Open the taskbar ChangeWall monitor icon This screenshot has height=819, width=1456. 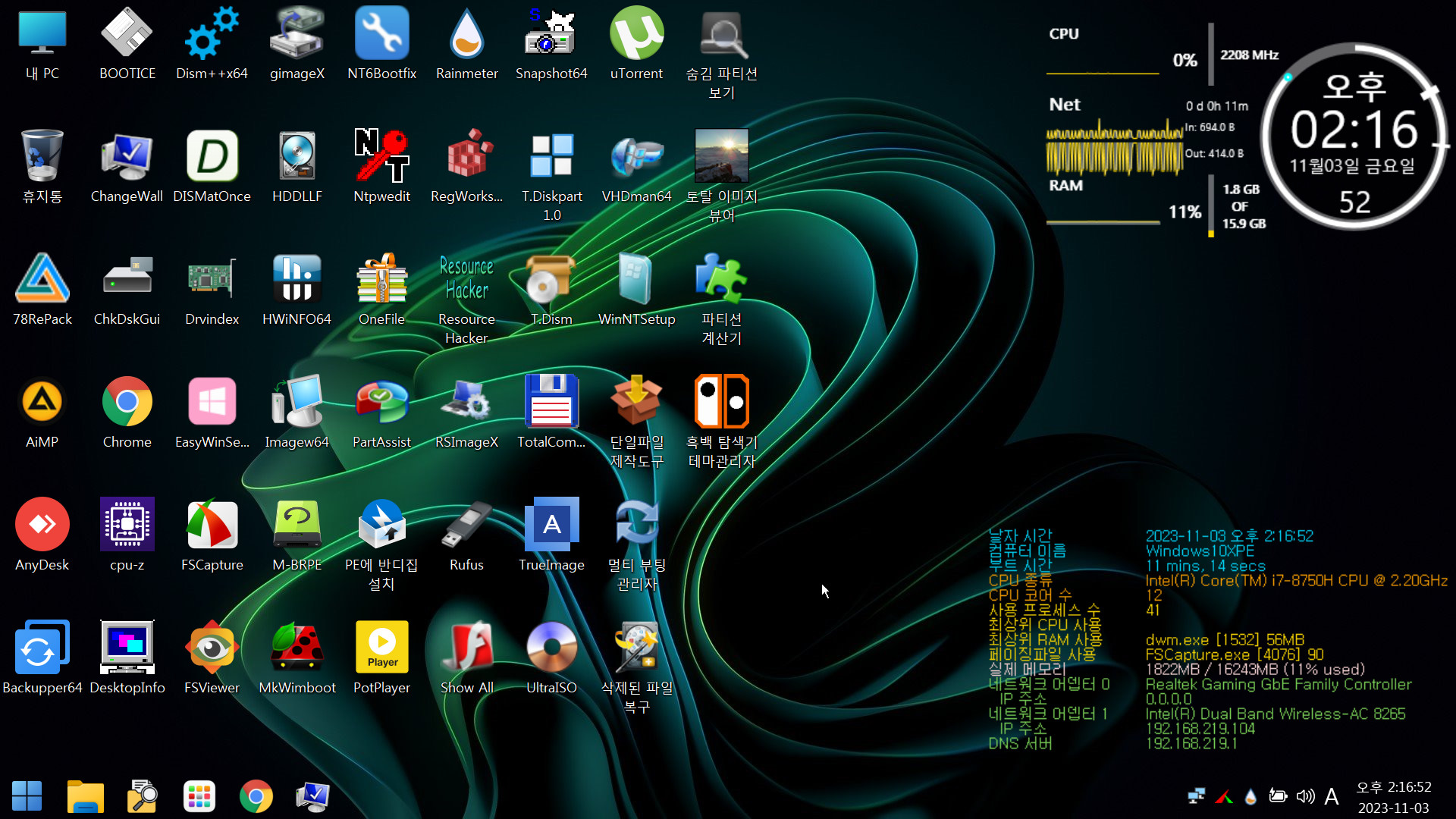click(312, 796)
